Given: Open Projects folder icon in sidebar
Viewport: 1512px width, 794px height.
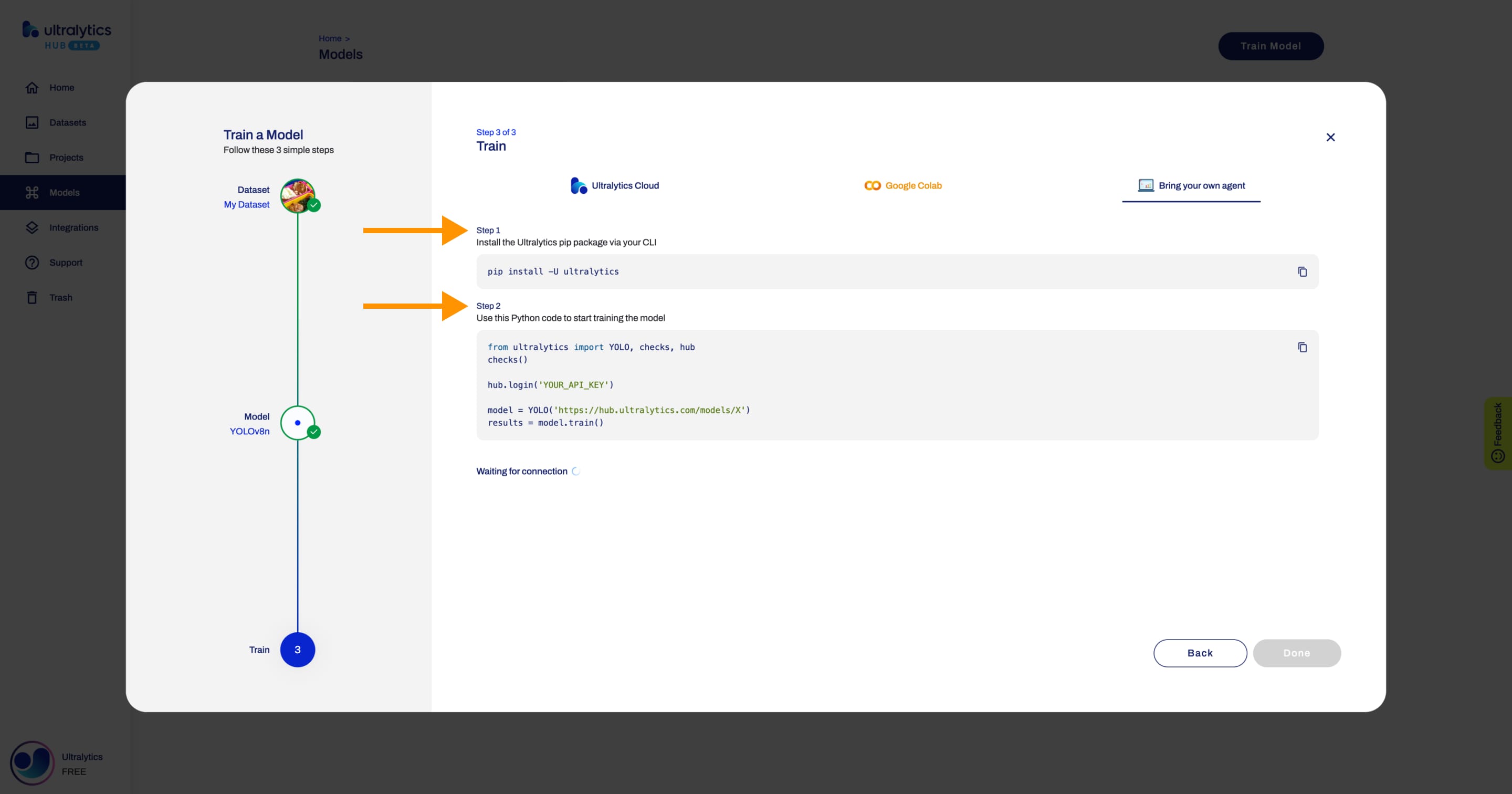Looking at the screenshot, I should [x=32, y=158].
